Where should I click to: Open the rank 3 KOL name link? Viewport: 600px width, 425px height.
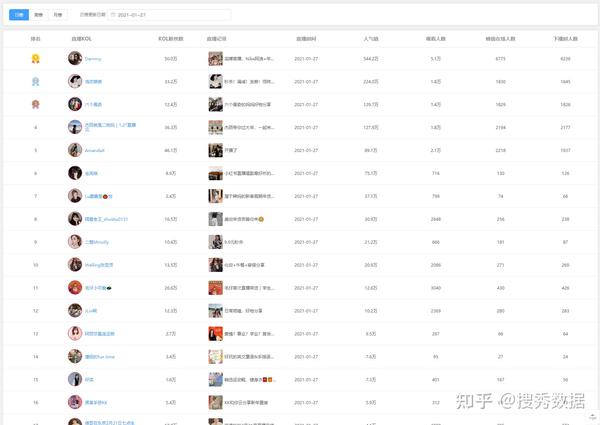point(93,104)
